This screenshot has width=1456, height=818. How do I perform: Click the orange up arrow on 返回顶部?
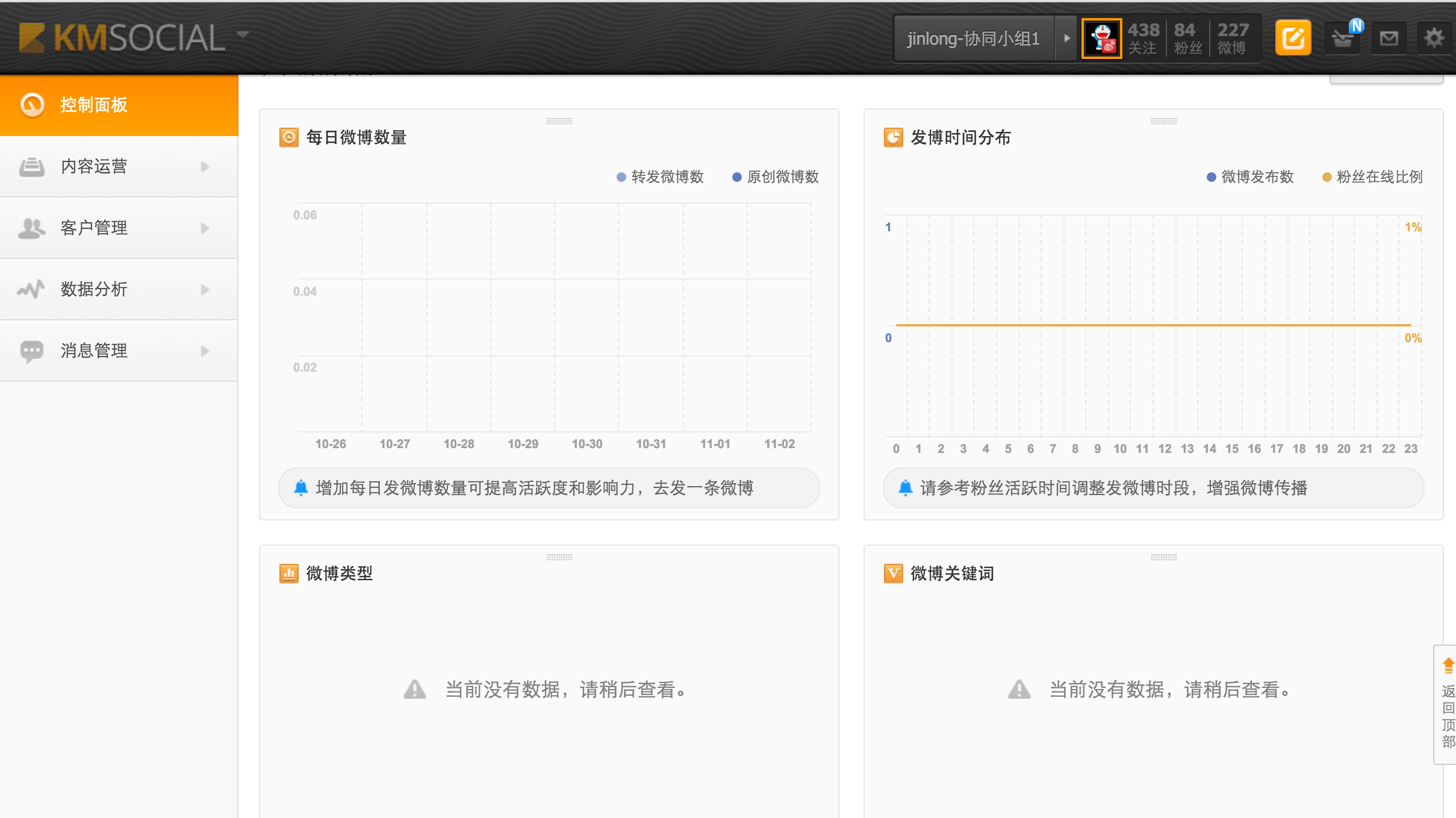tap(1448, 666)
